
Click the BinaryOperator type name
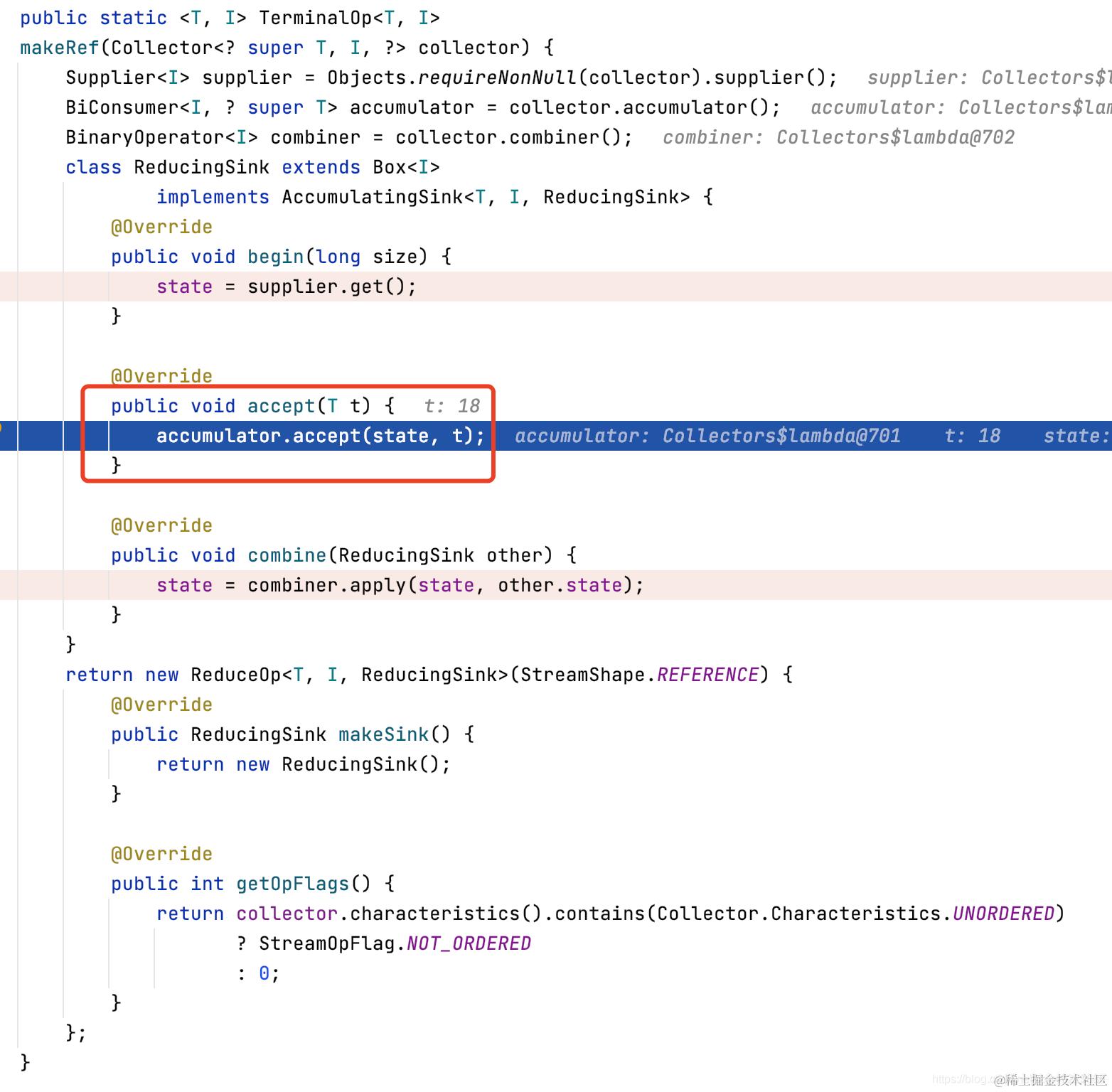(145, 137)
